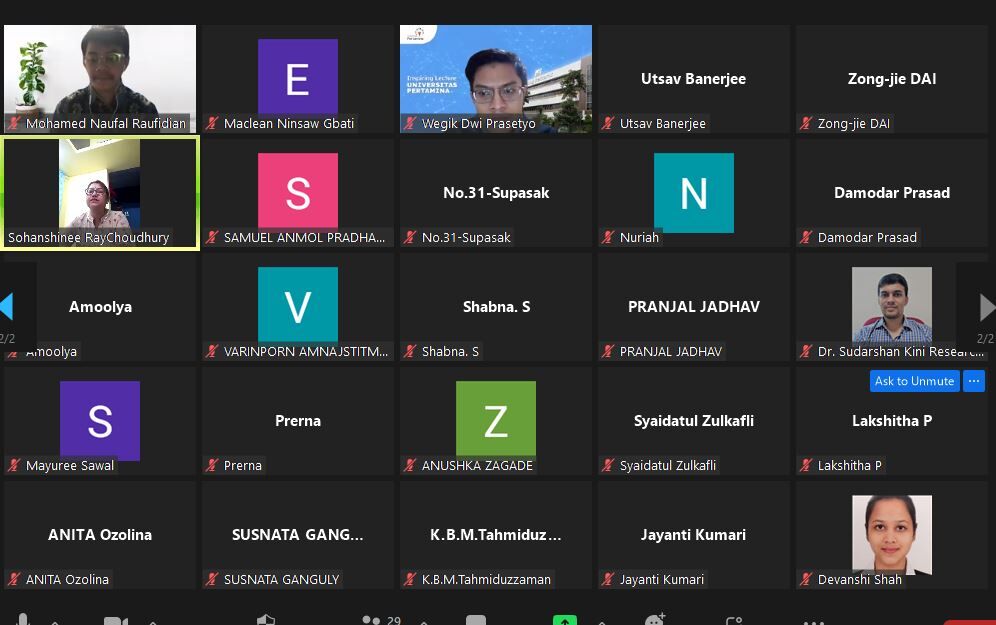Select Sohanshinee RayChoudhury's highlighted video tile

(100, 192)
